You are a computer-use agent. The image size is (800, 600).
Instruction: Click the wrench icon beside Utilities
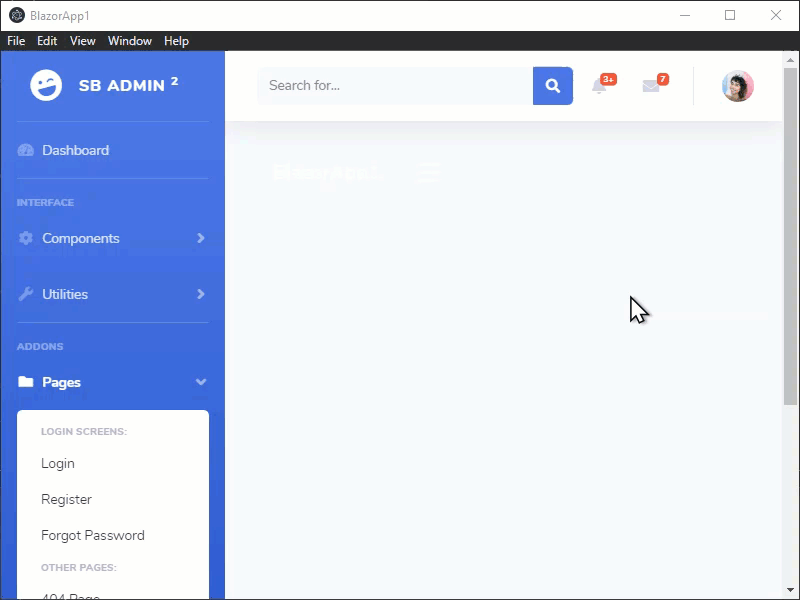25,294
